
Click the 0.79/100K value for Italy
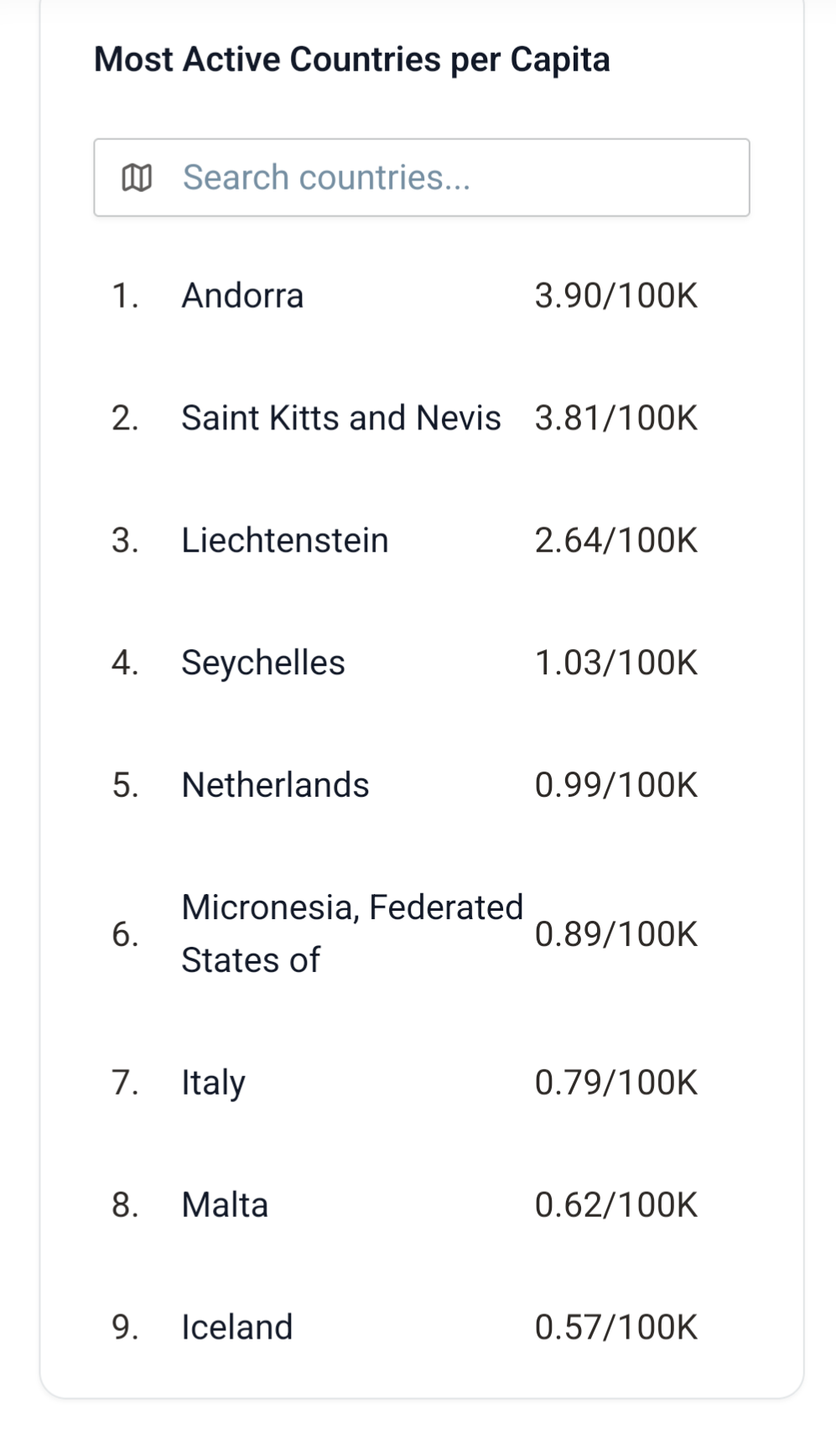(x=615, y=1083)
